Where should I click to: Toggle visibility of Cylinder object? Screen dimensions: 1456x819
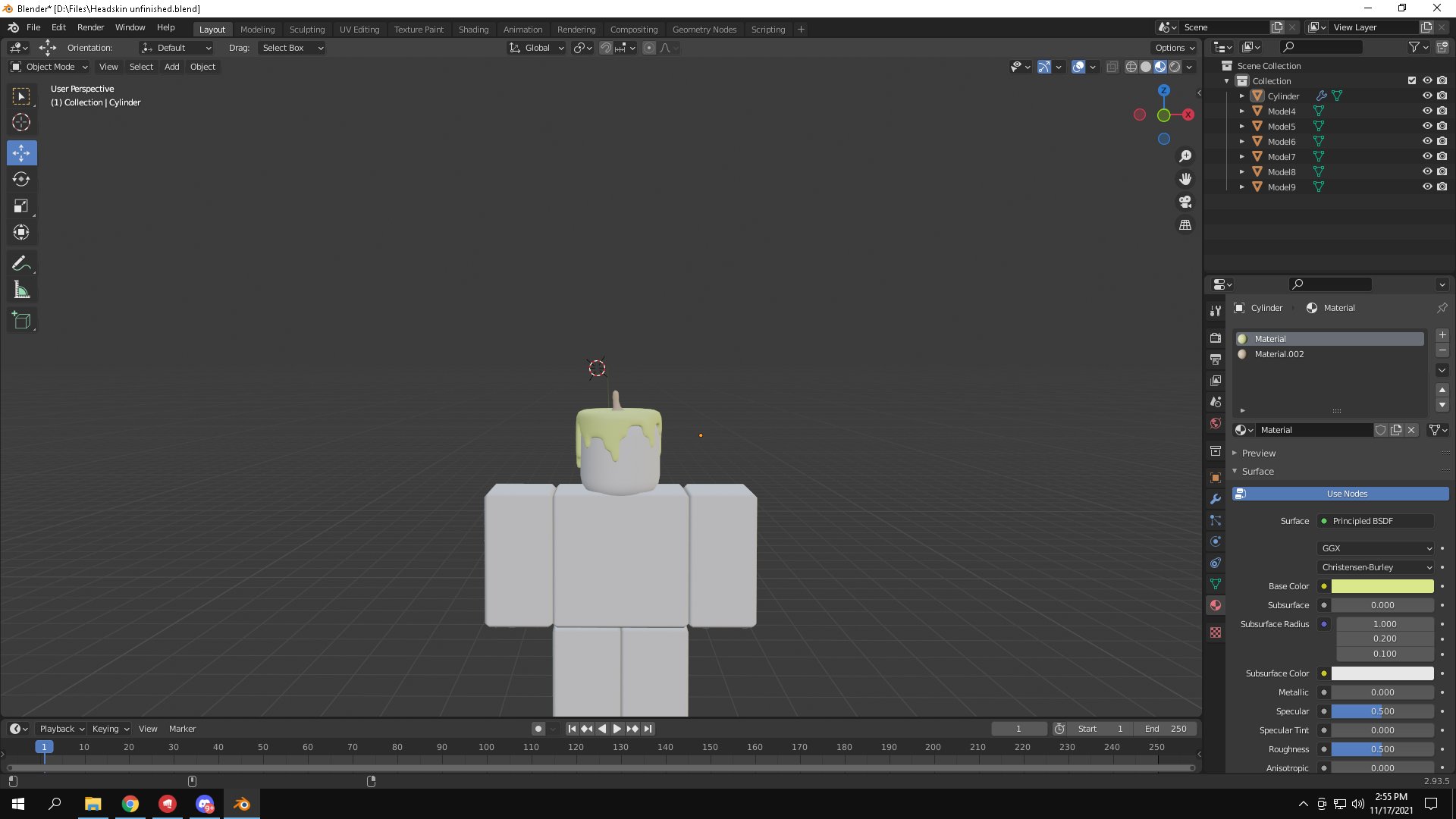1427,96
